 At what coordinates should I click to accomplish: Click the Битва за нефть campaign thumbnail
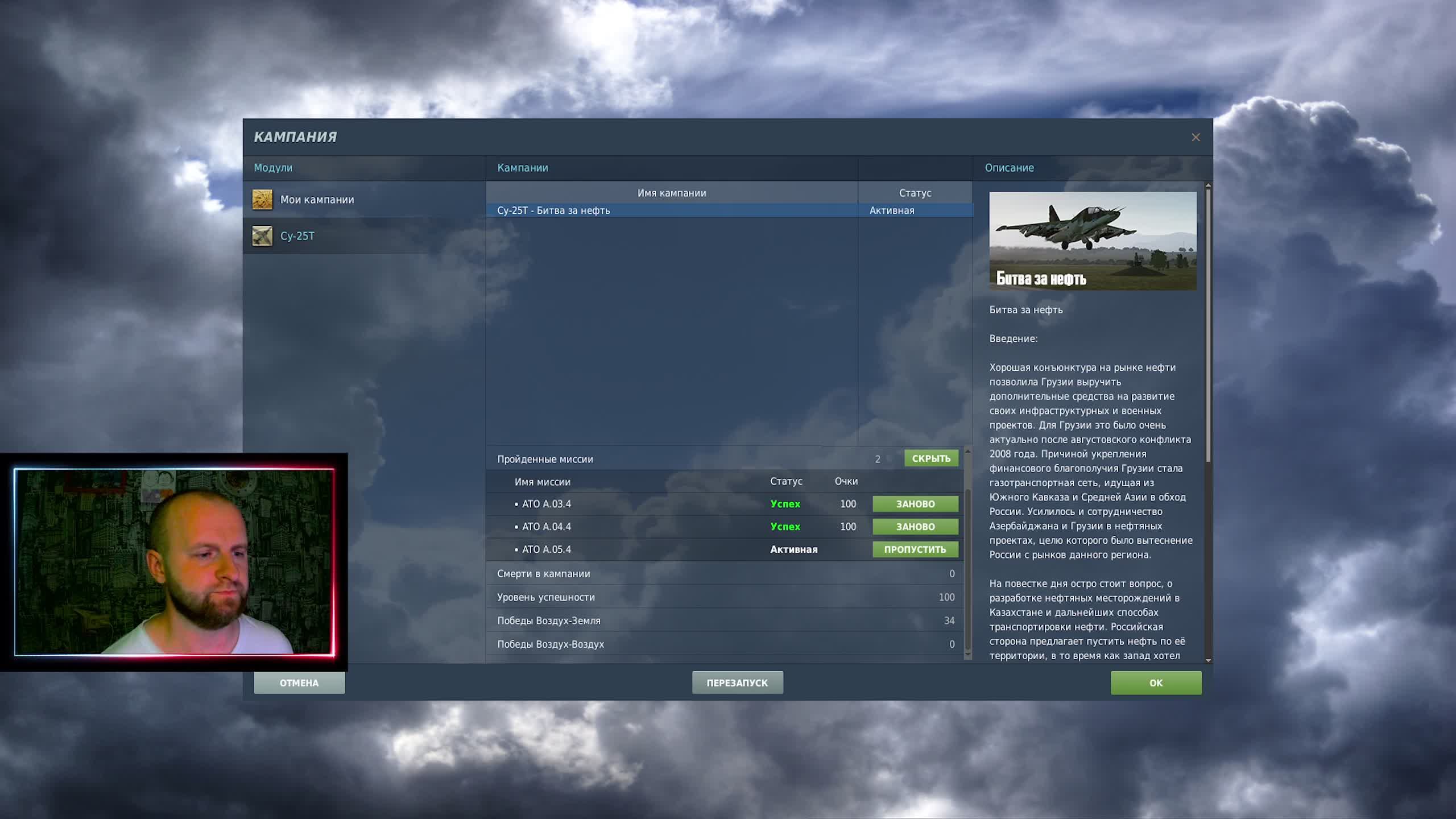click(1092, 241)
